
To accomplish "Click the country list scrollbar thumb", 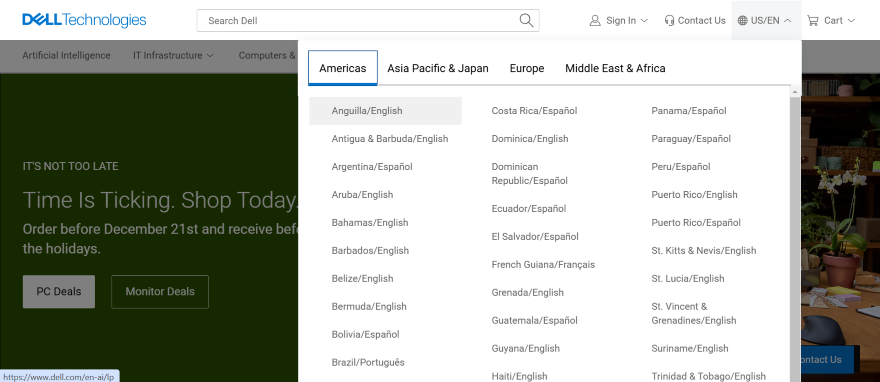I will [795, 239].
